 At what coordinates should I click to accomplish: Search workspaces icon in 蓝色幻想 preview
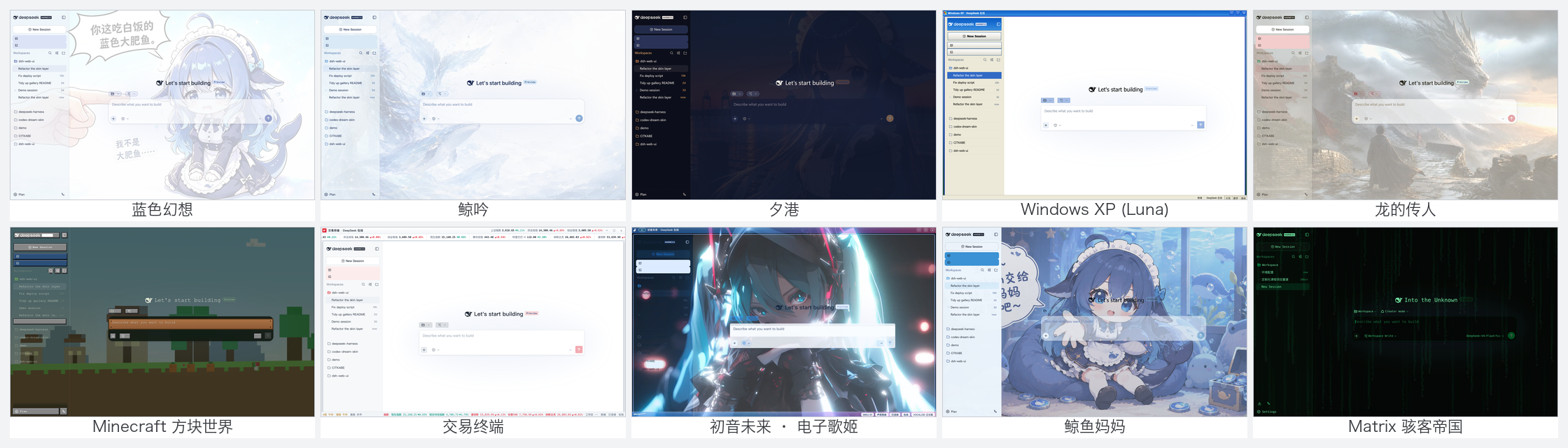click(50, 53)
